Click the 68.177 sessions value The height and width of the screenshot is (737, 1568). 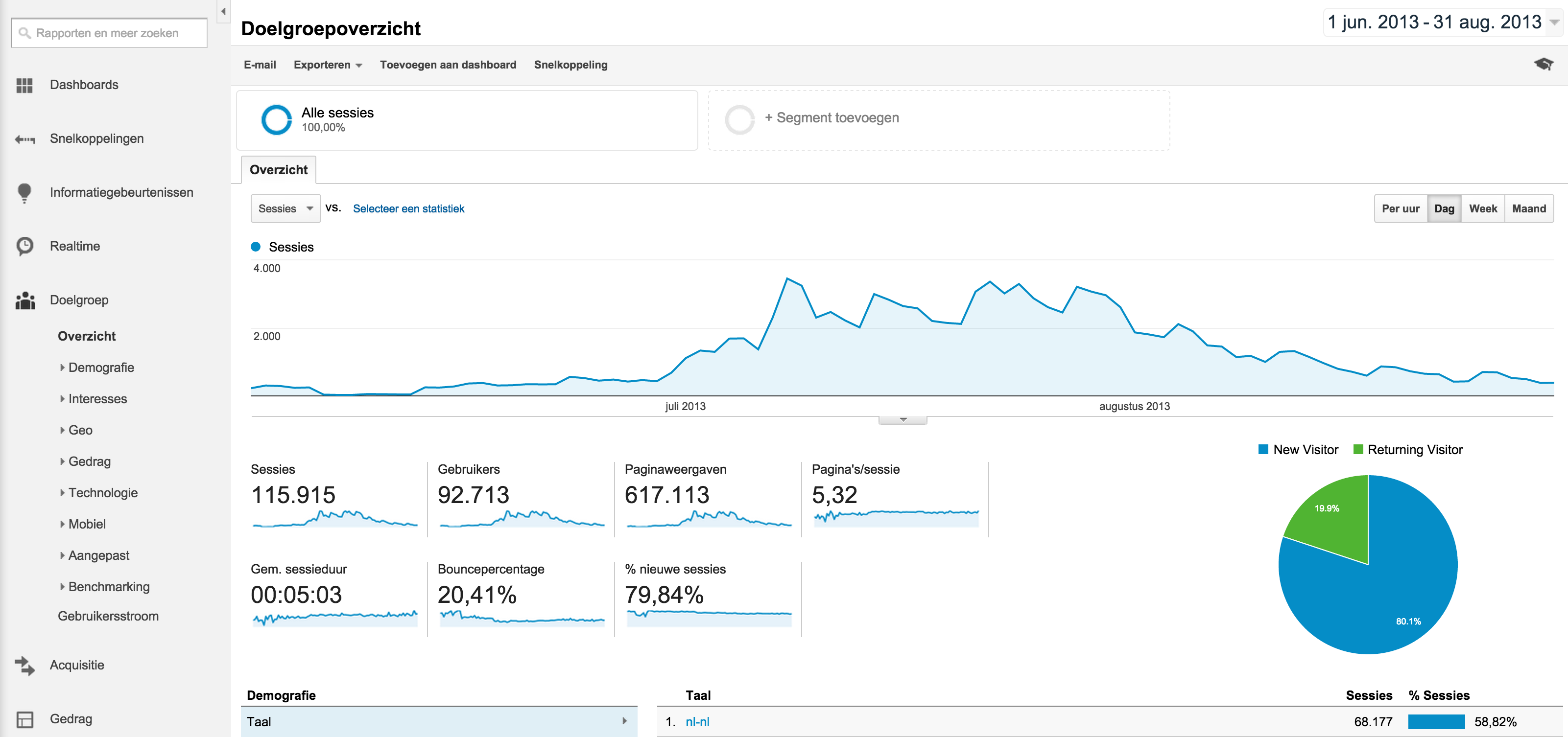point(1373,722)
